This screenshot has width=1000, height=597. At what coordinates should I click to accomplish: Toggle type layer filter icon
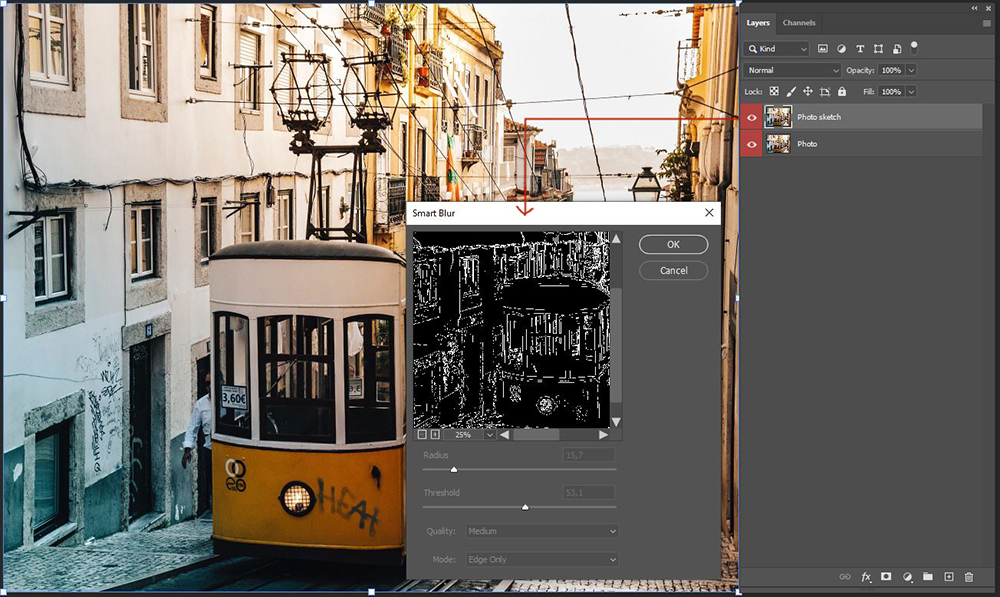860,48
